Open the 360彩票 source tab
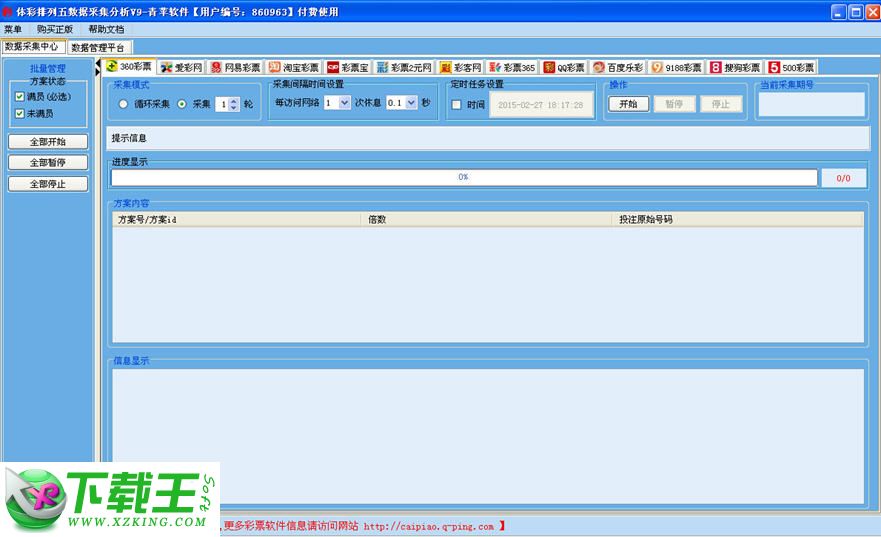The height and width of the screenshot is (537, 881). click(x=129, y=66)
